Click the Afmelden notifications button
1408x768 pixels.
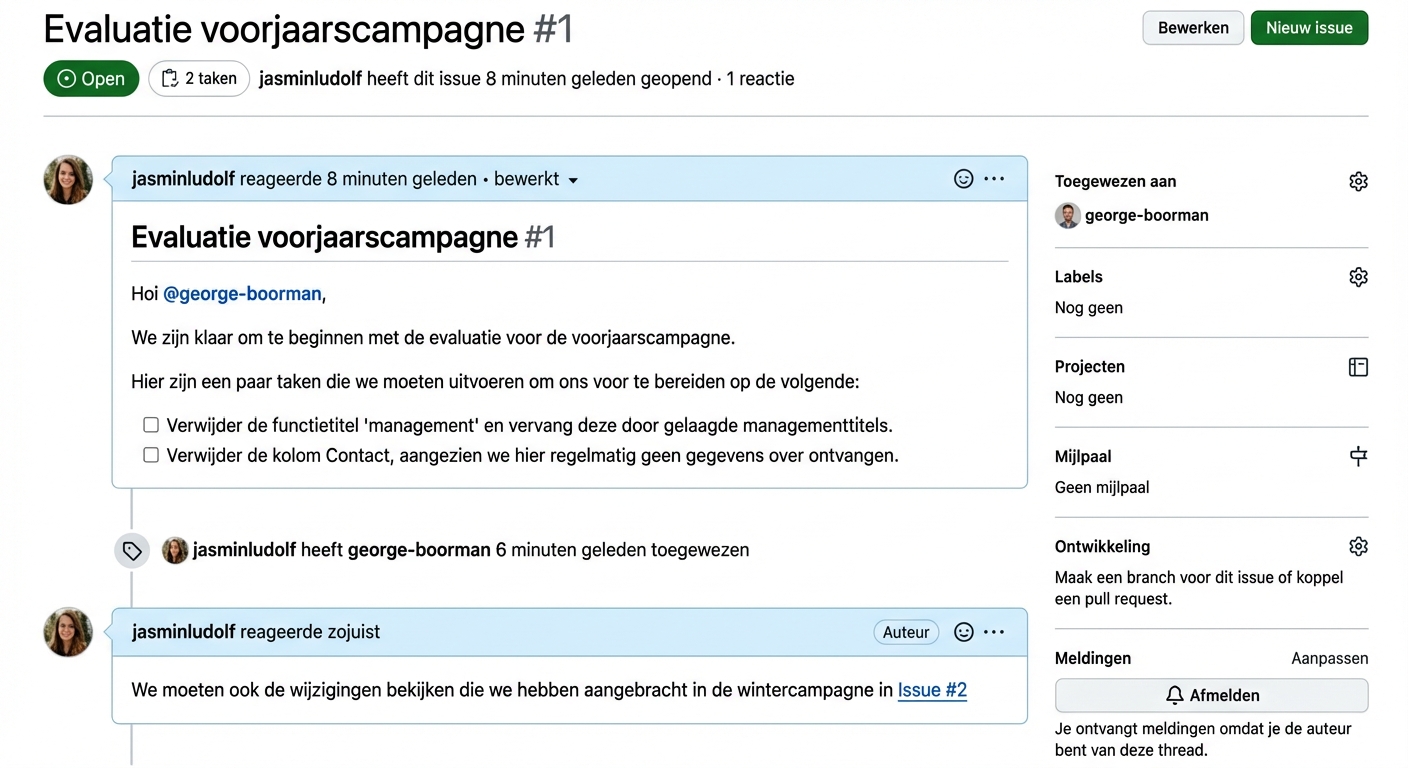(x=1210, y=695)
